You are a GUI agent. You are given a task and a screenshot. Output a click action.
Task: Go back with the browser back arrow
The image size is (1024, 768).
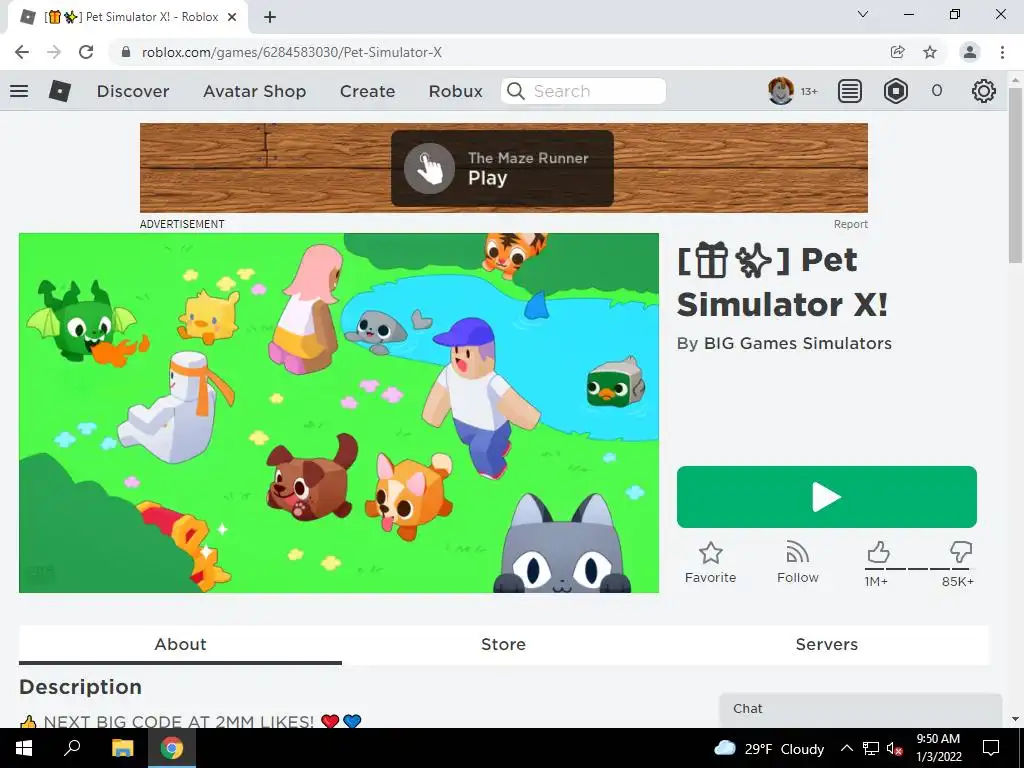pyautogui.click(x=22, y=52)
